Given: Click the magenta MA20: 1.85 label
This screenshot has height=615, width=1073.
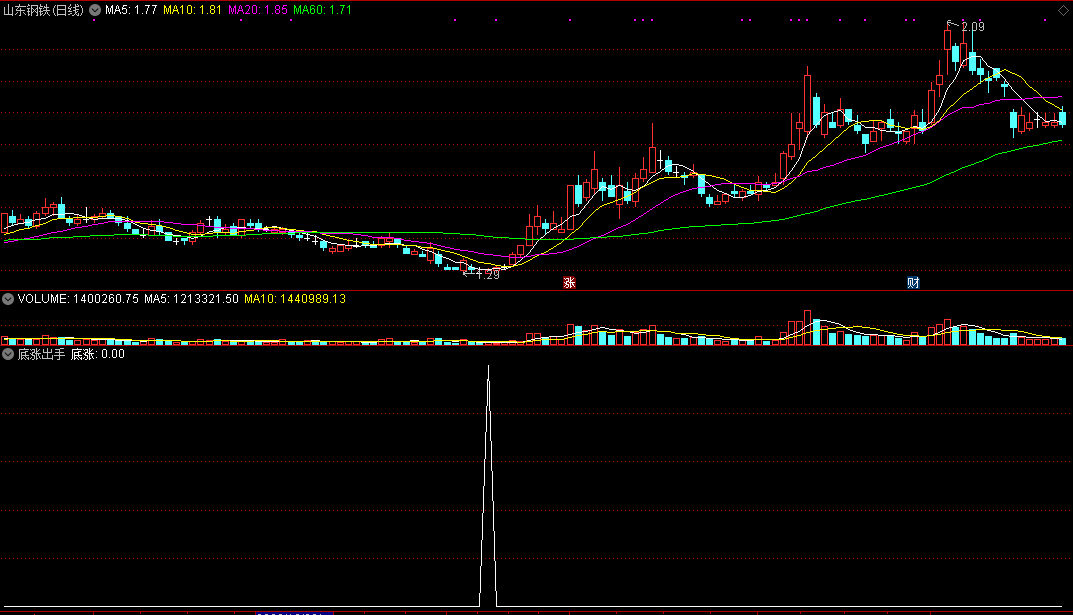Looking at the screenshot, I should pyautogui.click(x=257, y=10).
